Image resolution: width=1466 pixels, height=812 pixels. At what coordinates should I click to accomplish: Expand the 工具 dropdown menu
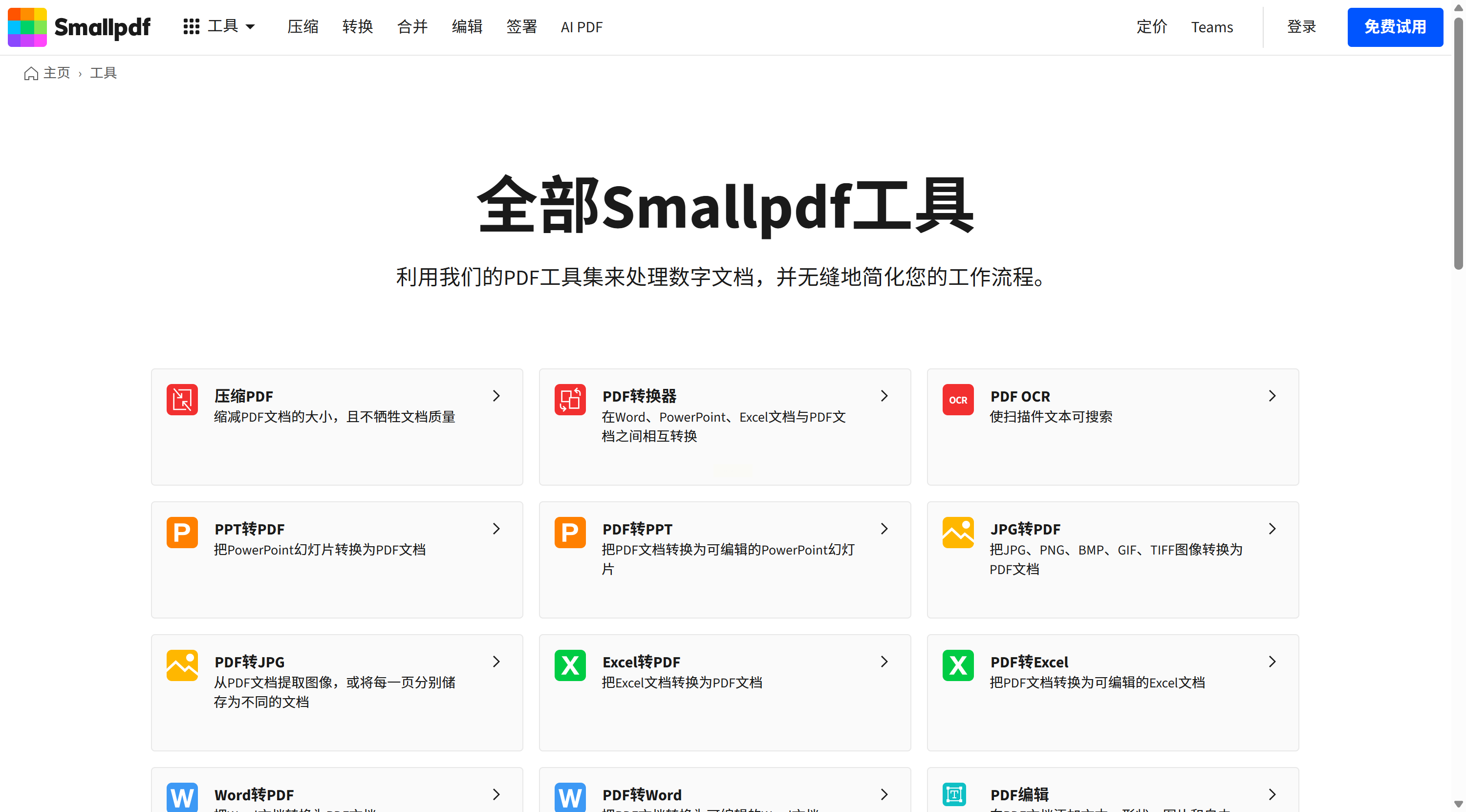click(x=220, y=27)
